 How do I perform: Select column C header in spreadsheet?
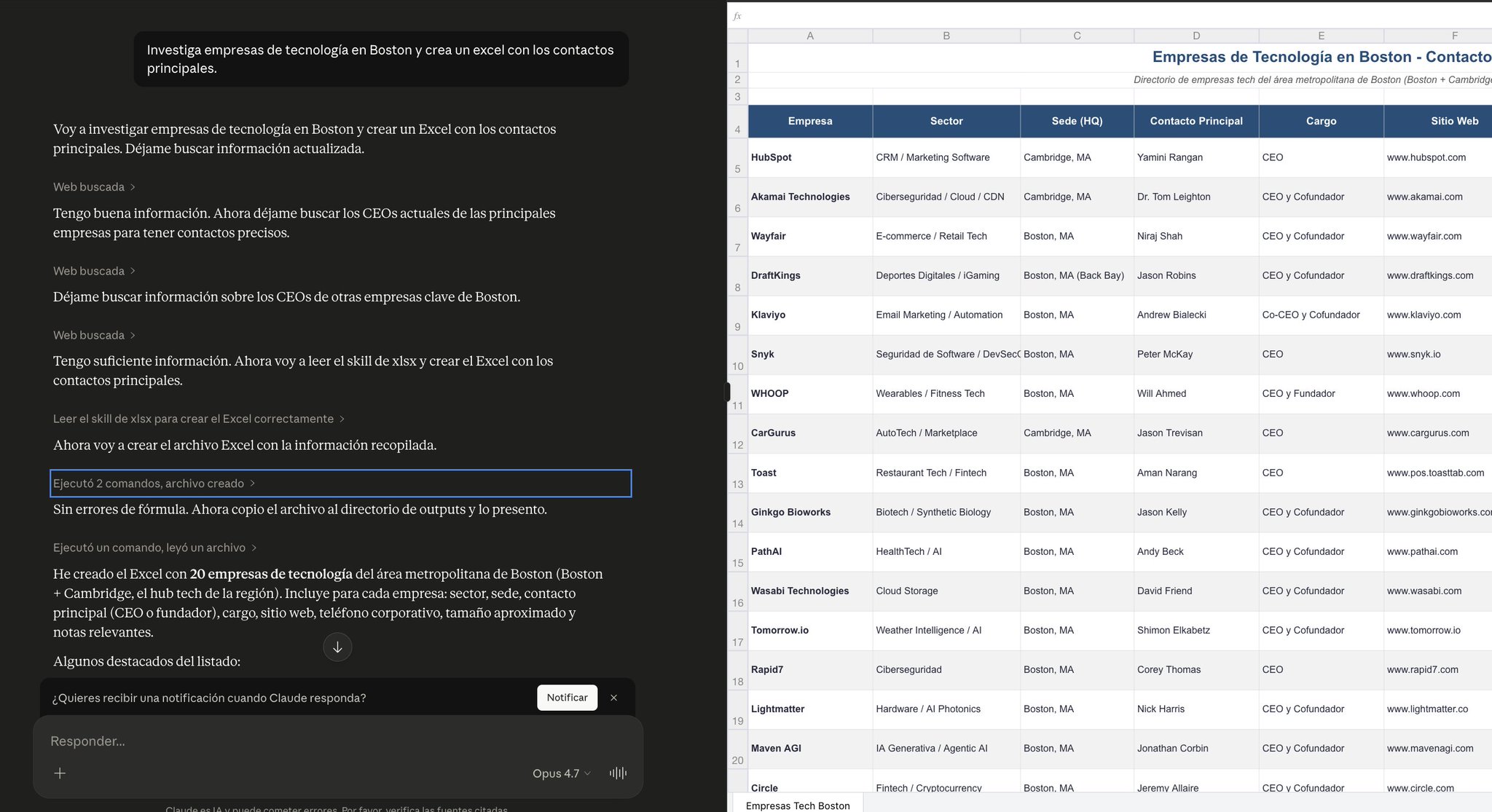click(x=1077, y=36)
